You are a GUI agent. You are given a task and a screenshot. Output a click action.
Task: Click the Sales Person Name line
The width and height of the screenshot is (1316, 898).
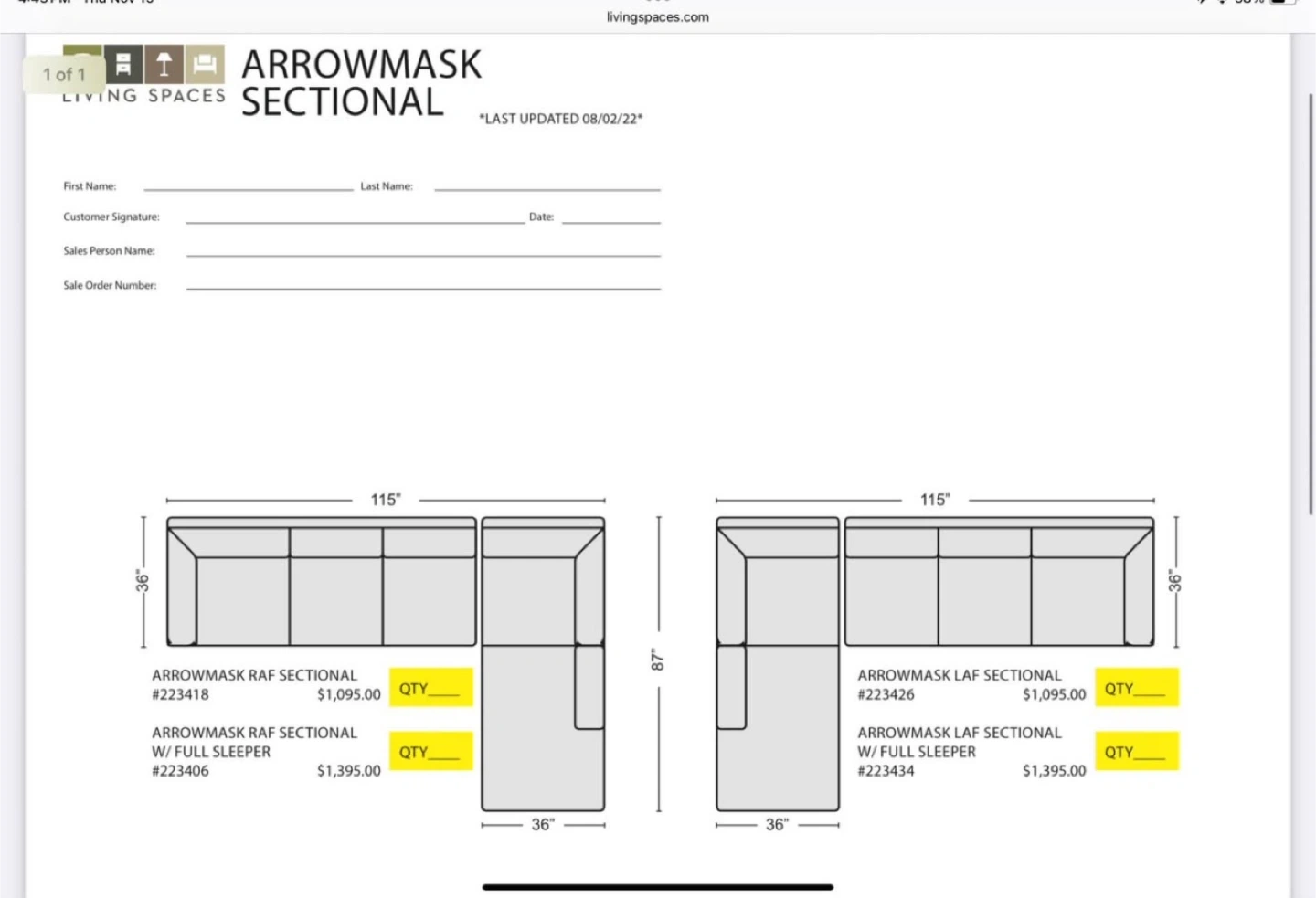tap(422, 251)
